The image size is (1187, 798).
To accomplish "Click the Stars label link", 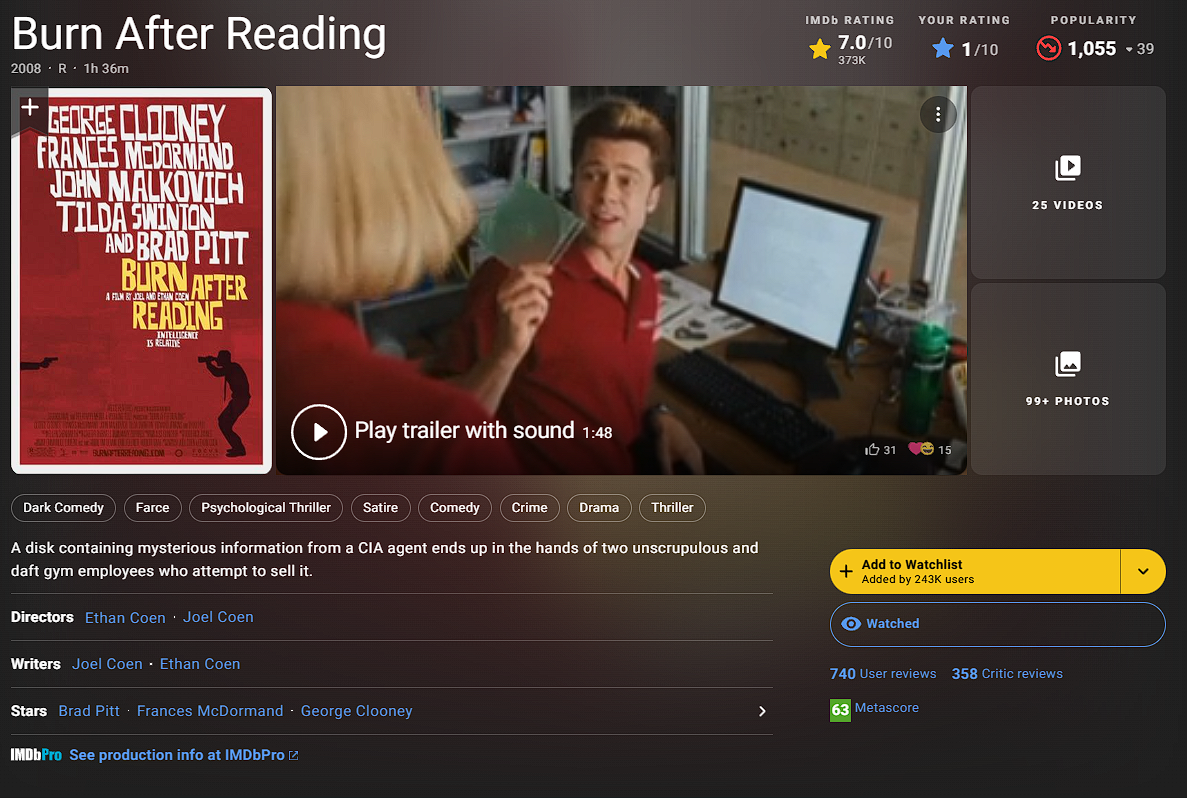I will [29, 711].
